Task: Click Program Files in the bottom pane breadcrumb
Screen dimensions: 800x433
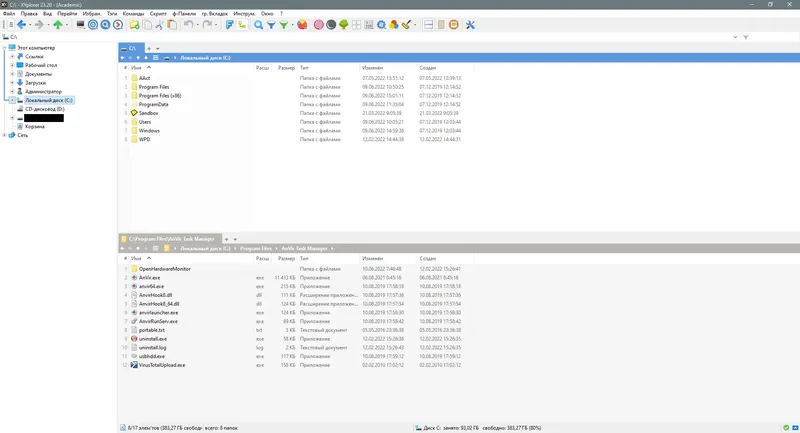Action: (x=256, y=248)
